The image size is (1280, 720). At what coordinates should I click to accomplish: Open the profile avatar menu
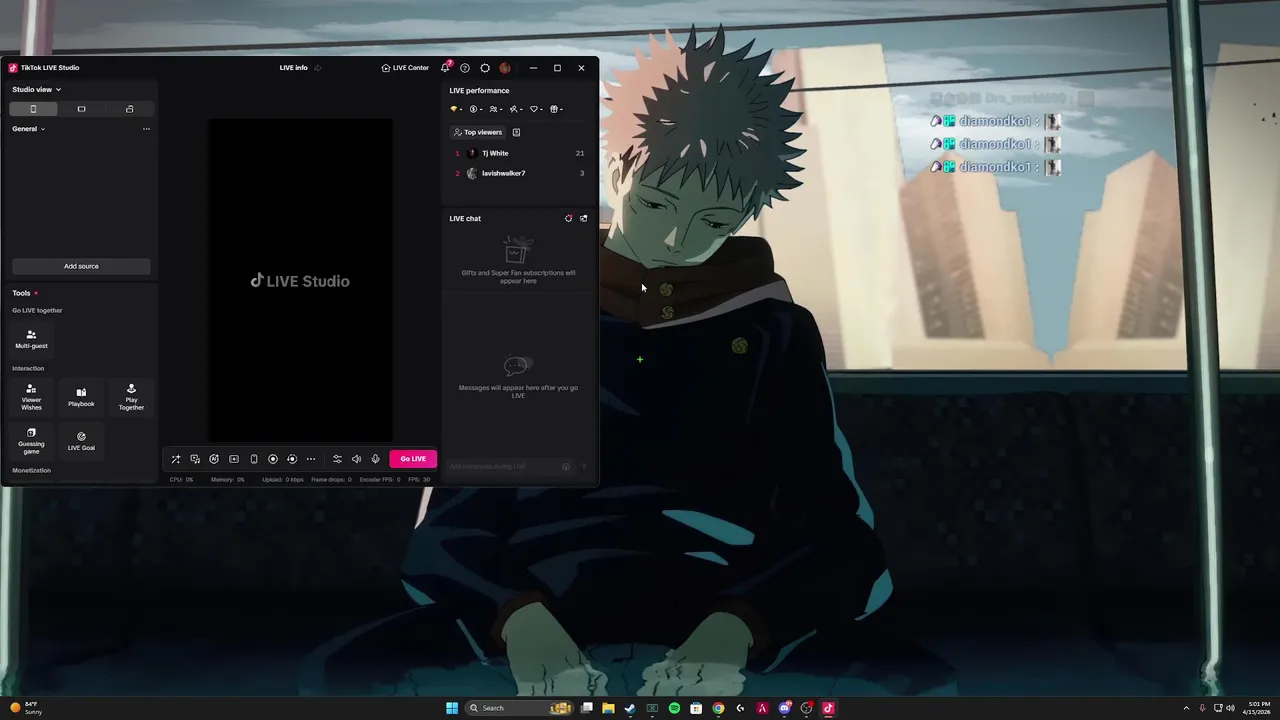505,68
